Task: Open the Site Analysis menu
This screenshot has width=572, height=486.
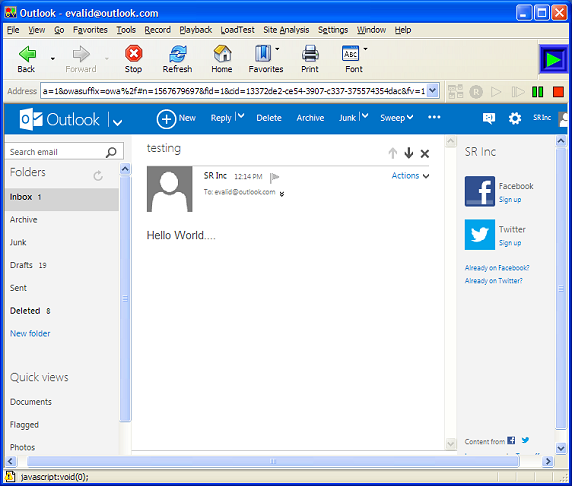Action: coord(286,30)
